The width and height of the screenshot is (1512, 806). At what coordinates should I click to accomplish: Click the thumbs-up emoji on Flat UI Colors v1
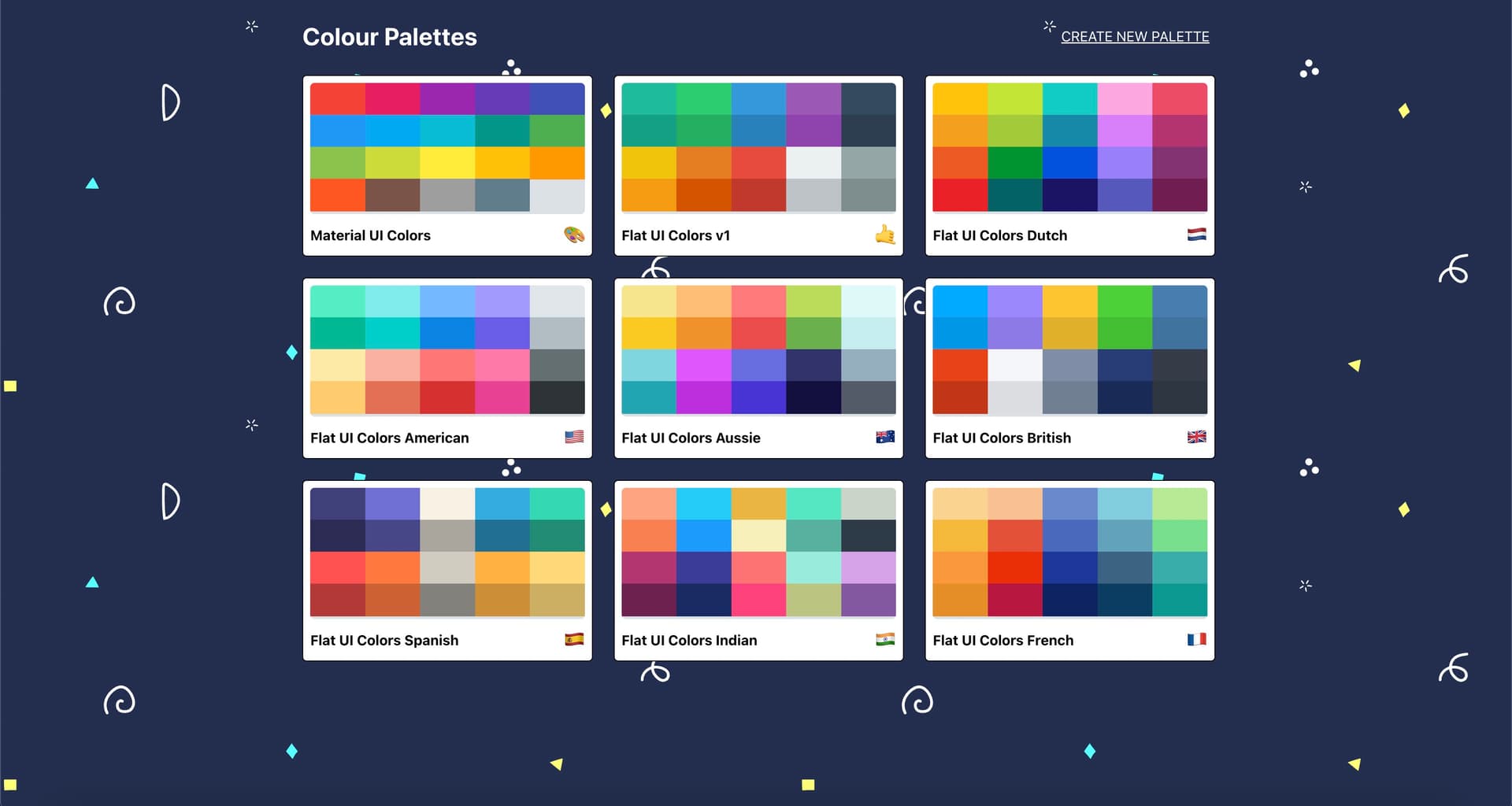tap(885, 235)
